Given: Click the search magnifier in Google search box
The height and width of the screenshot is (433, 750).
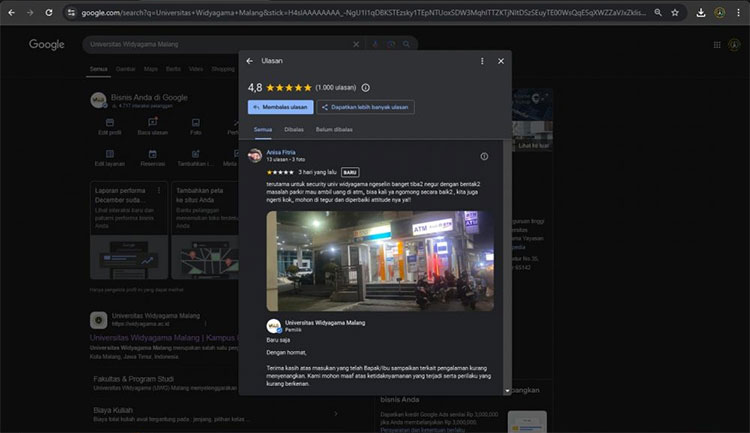Looking at the screenshot, I should pos(407,44).
